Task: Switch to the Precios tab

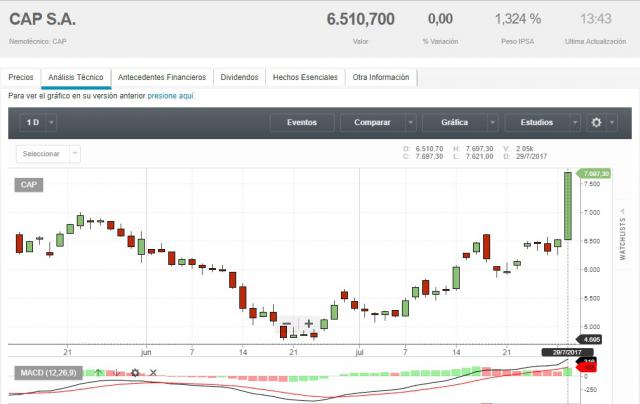Action: click(x=21, y=78)
